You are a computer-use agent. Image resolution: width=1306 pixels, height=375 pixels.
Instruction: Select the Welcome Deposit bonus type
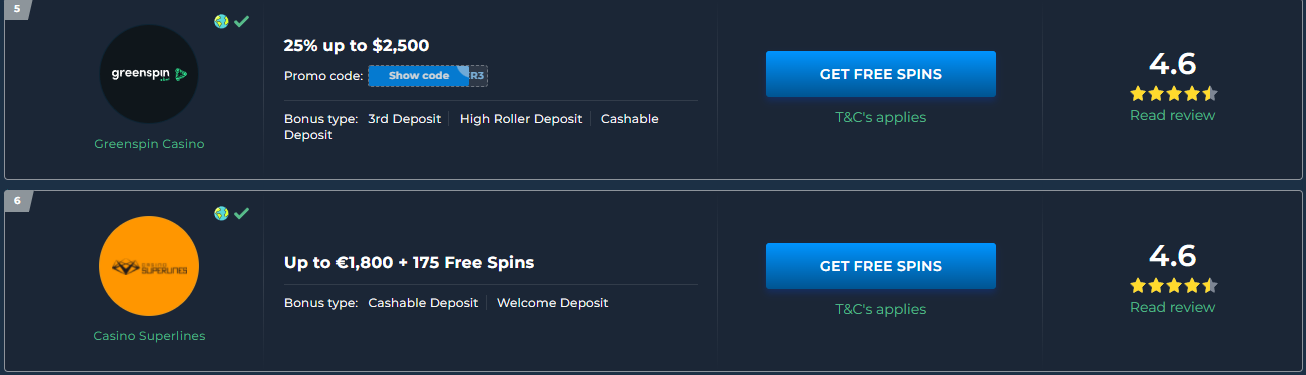[x=552, y=302]
